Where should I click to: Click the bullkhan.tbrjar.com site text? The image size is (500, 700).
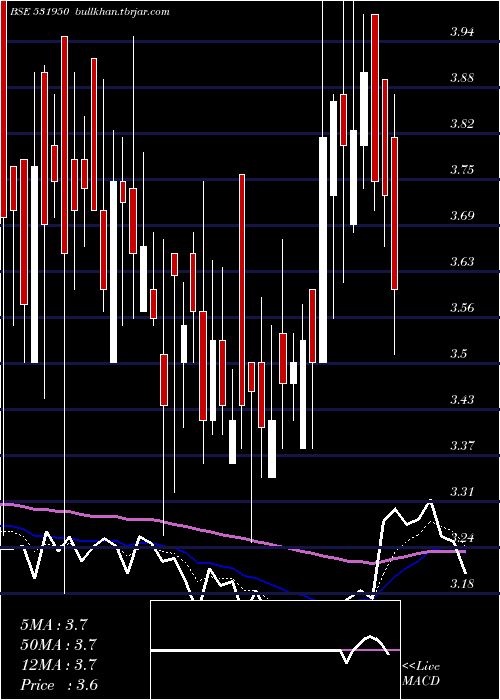tap(121, 12)
